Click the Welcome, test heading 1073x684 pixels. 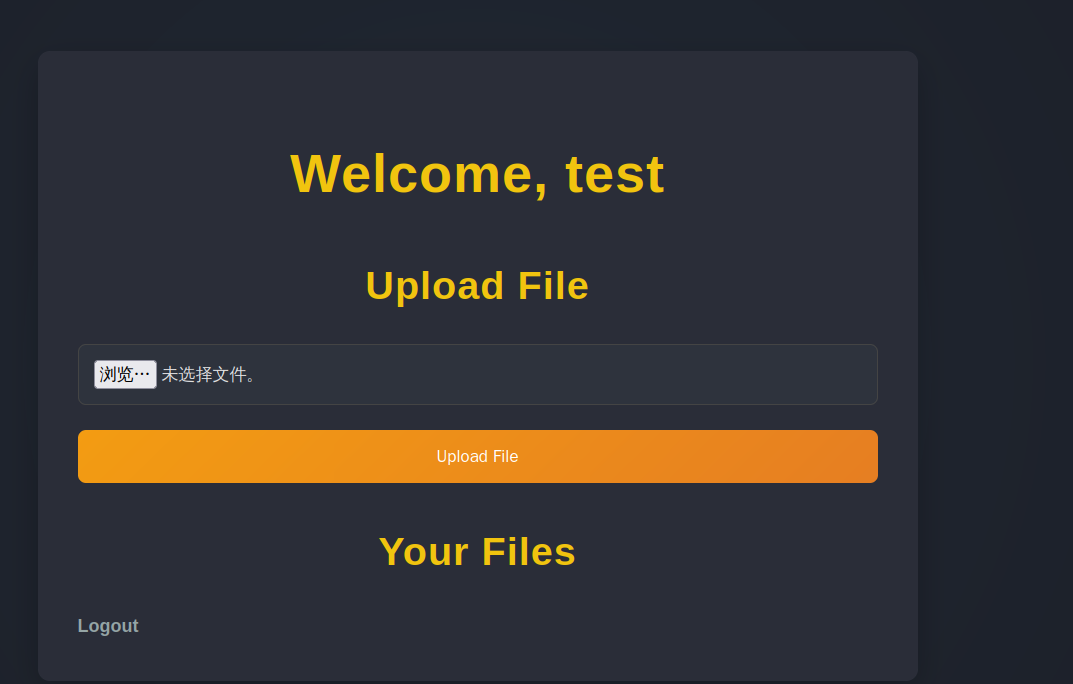point(478,174)
